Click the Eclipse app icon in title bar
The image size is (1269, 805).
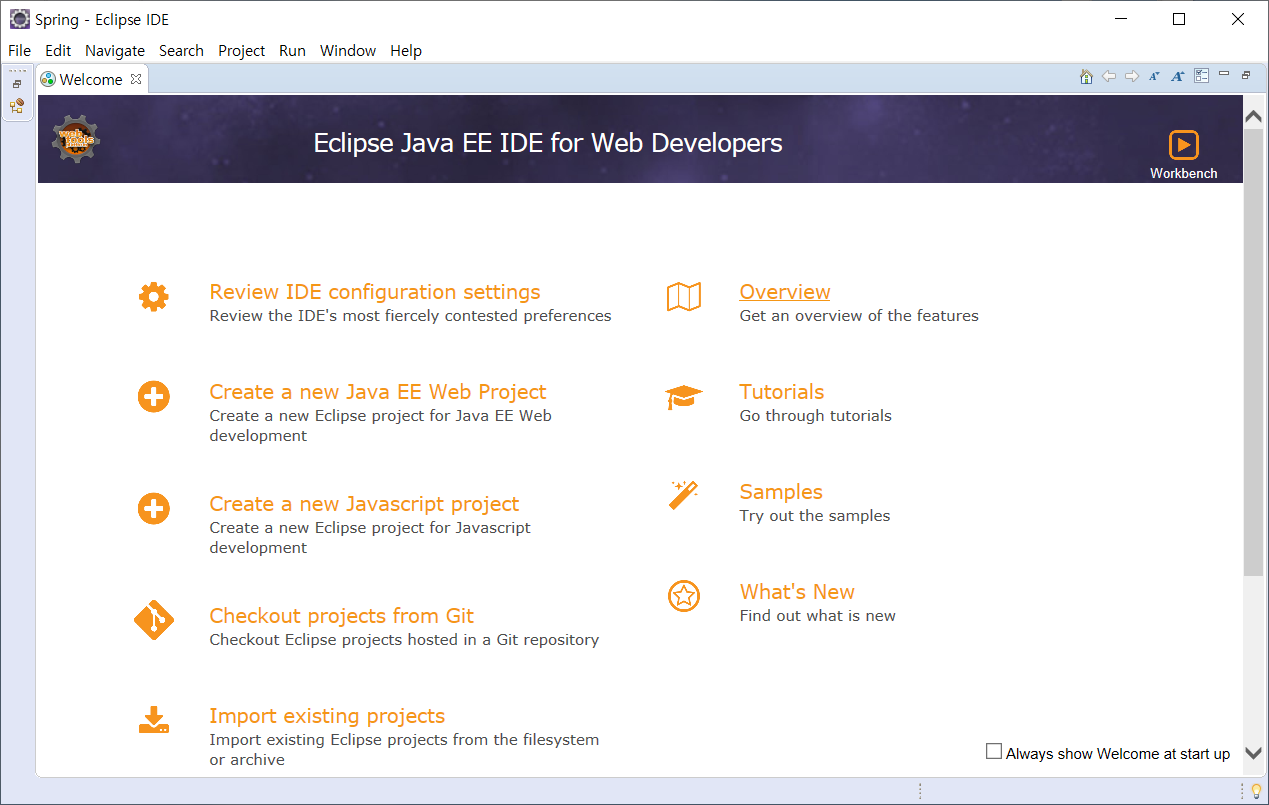tap(19, 19)
